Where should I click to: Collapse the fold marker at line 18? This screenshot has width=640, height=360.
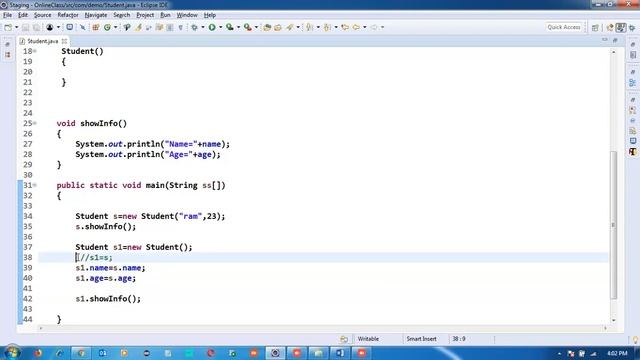(x=35, y=51)
